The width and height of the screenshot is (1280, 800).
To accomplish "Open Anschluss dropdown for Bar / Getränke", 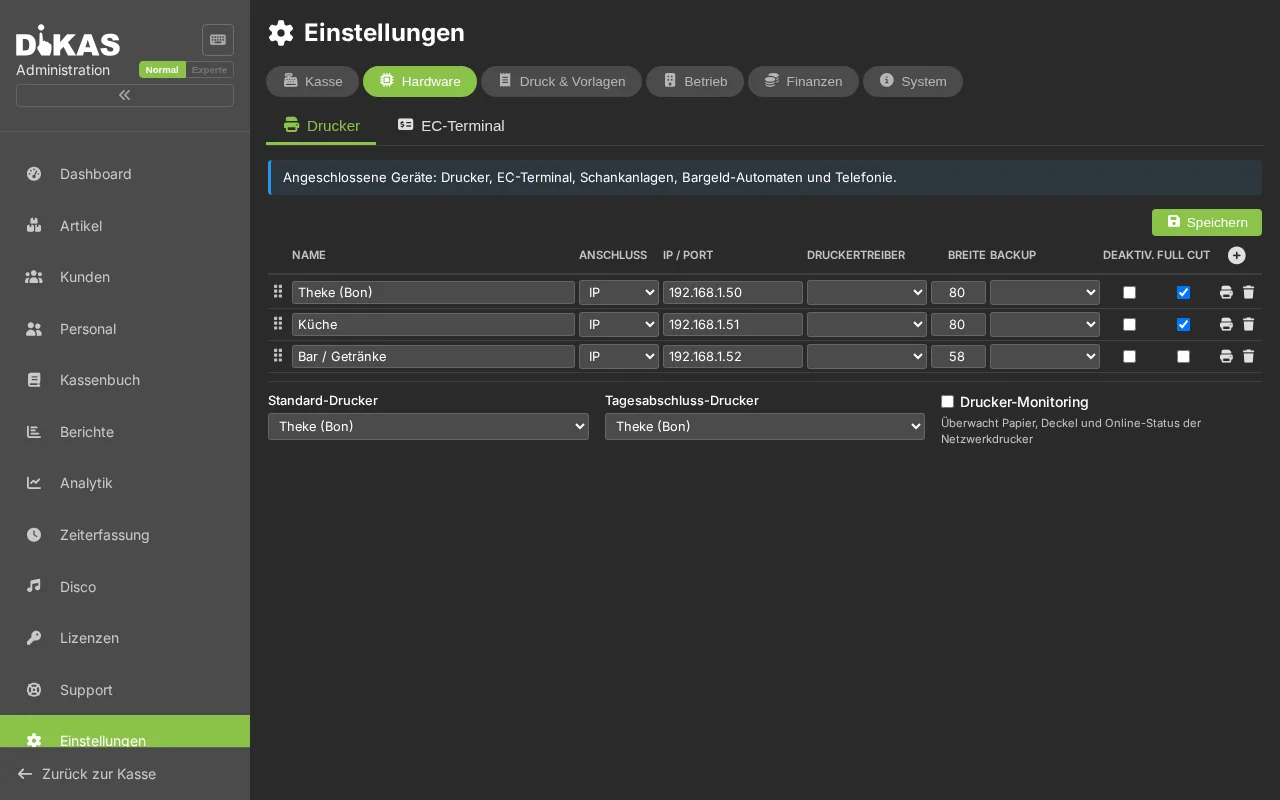I will tap(619, 356).
